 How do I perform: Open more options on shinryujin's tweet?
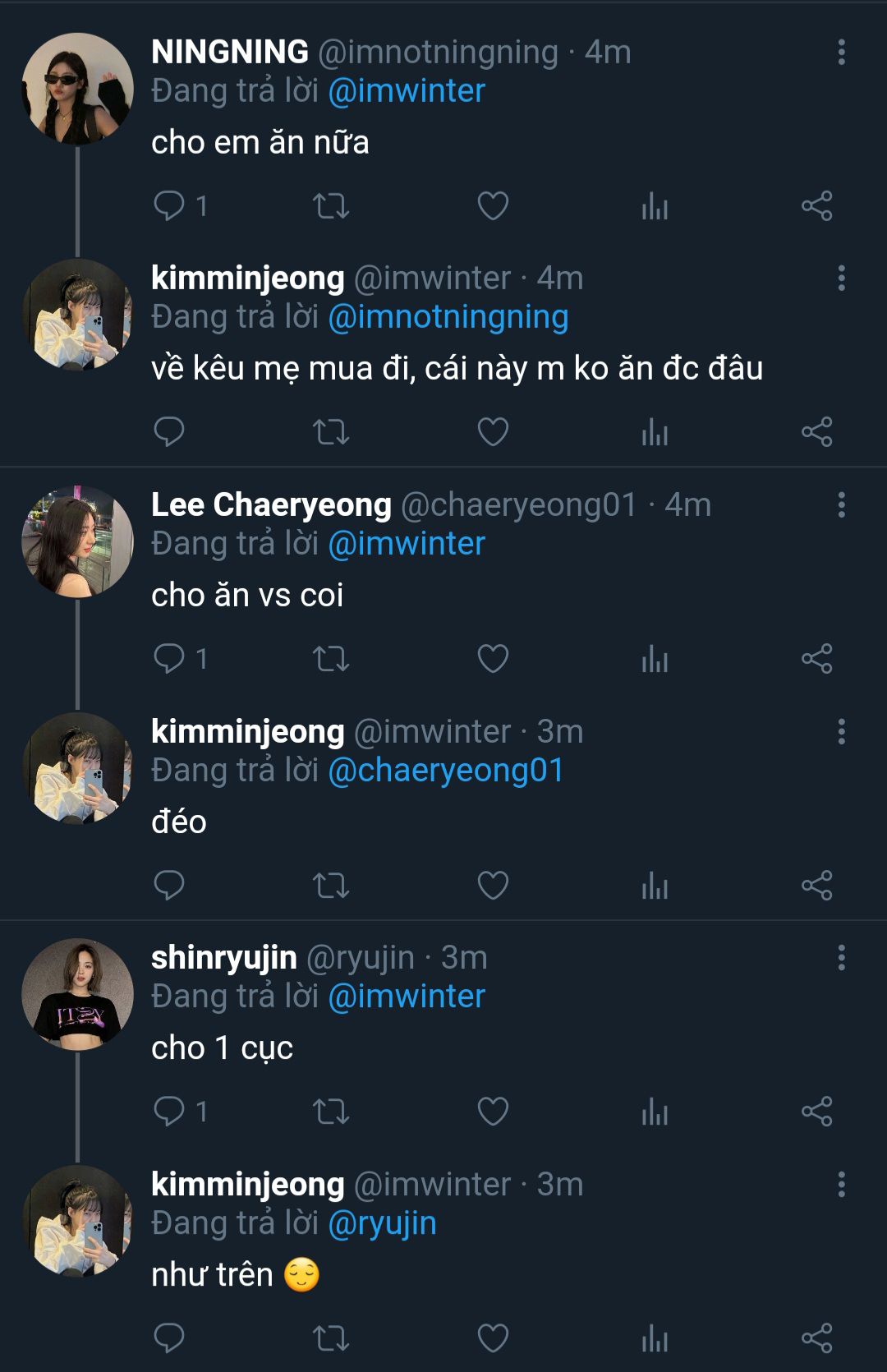pos(841,957)
